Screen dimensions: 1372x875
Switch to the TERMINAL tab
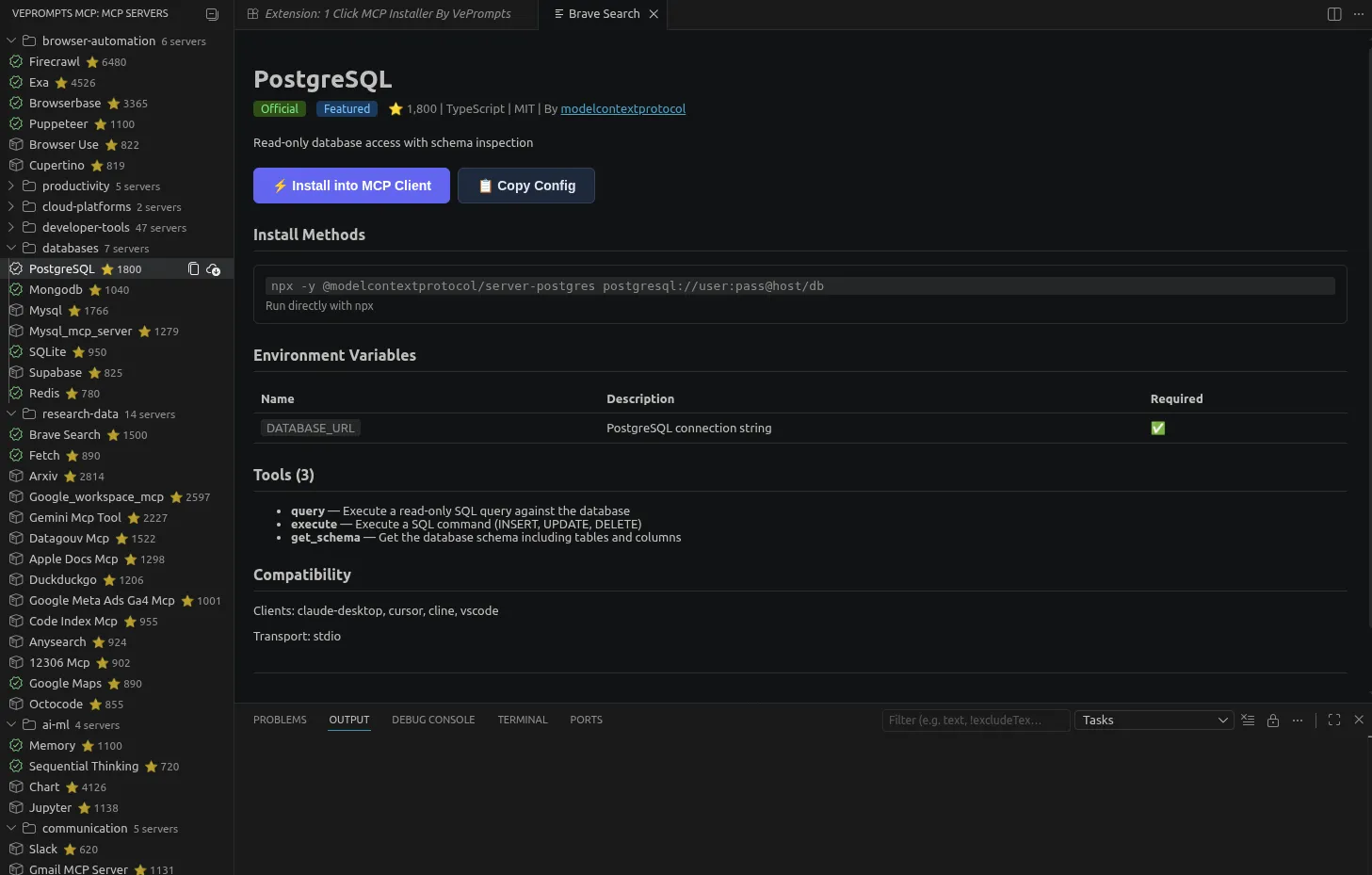coord(523,720)
